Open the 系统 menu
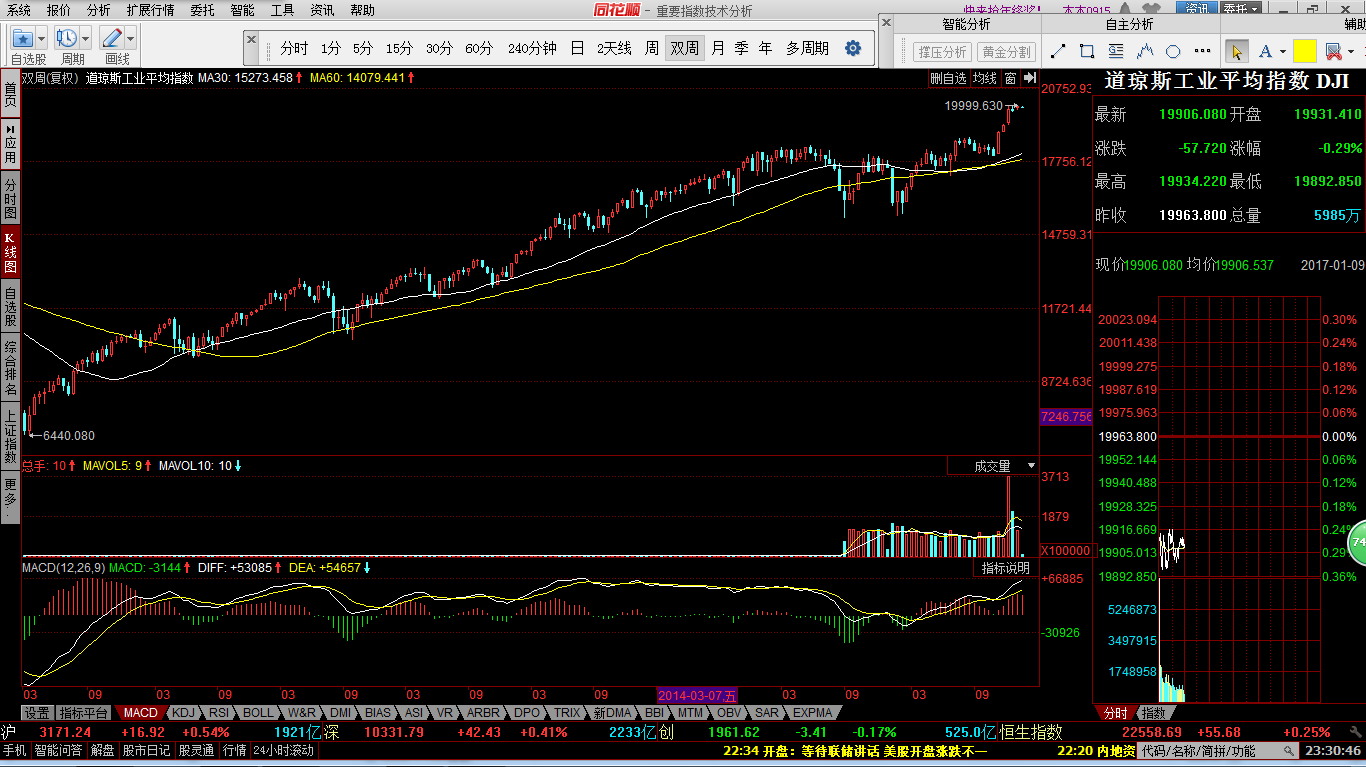This screenshot has height=767, width=1366. [x=19, y=10]
